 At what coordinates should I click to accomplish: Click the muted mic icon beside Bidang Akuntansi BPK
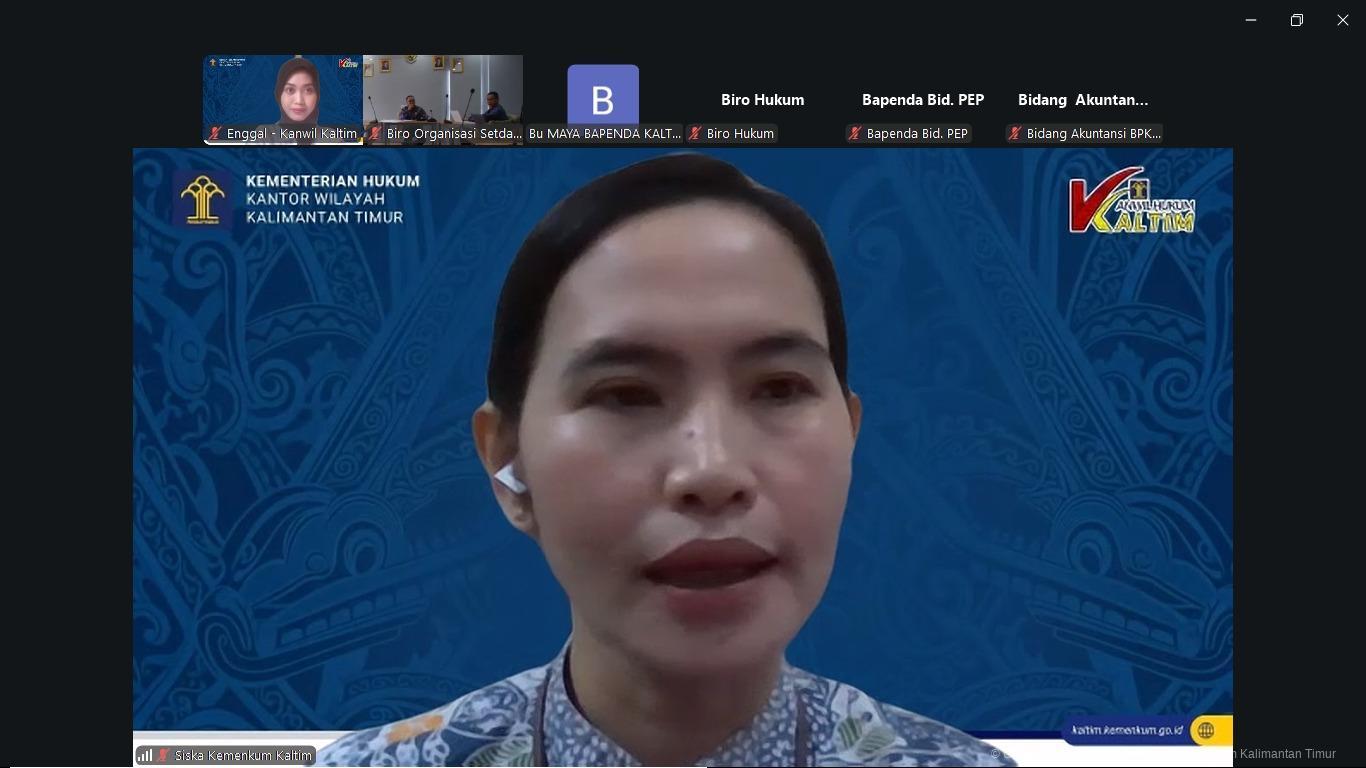[1015, 134]
